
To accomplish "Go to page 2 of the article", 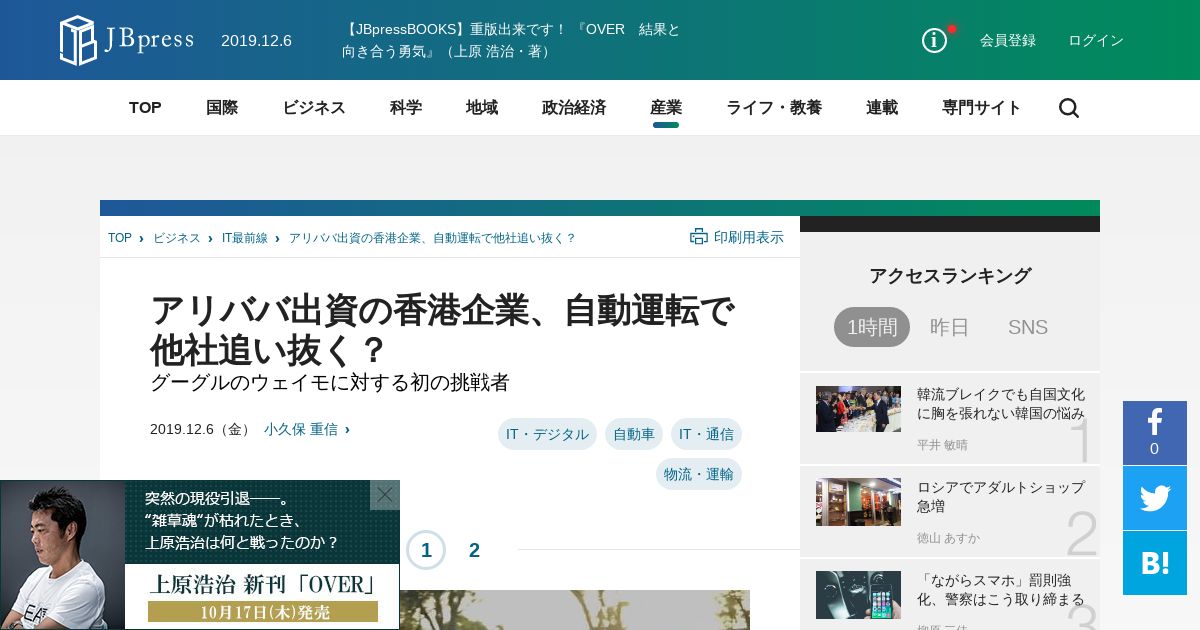I will 474,550.
